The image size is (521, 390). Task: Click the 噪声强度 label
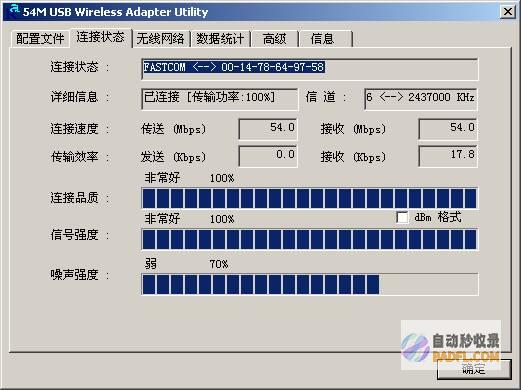tap(79, 275)
